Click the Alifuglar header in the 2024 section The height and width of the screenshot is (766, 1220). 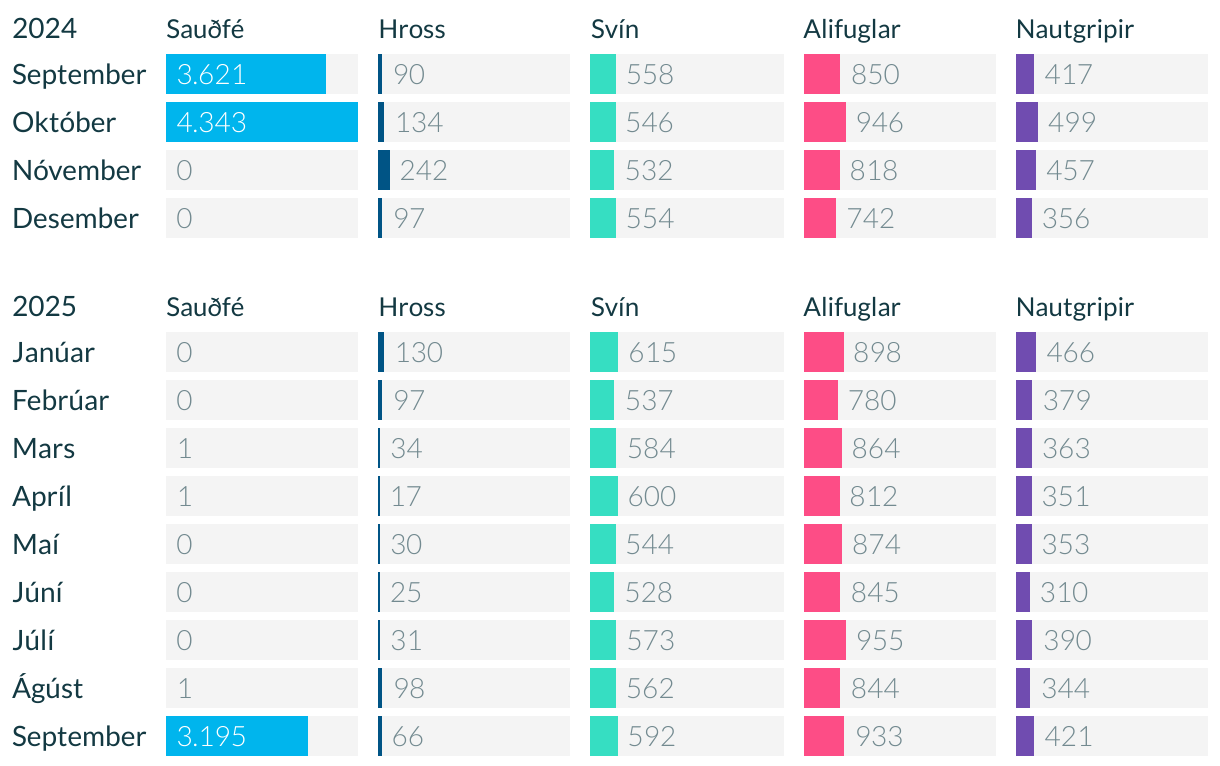tap(852, 29)
